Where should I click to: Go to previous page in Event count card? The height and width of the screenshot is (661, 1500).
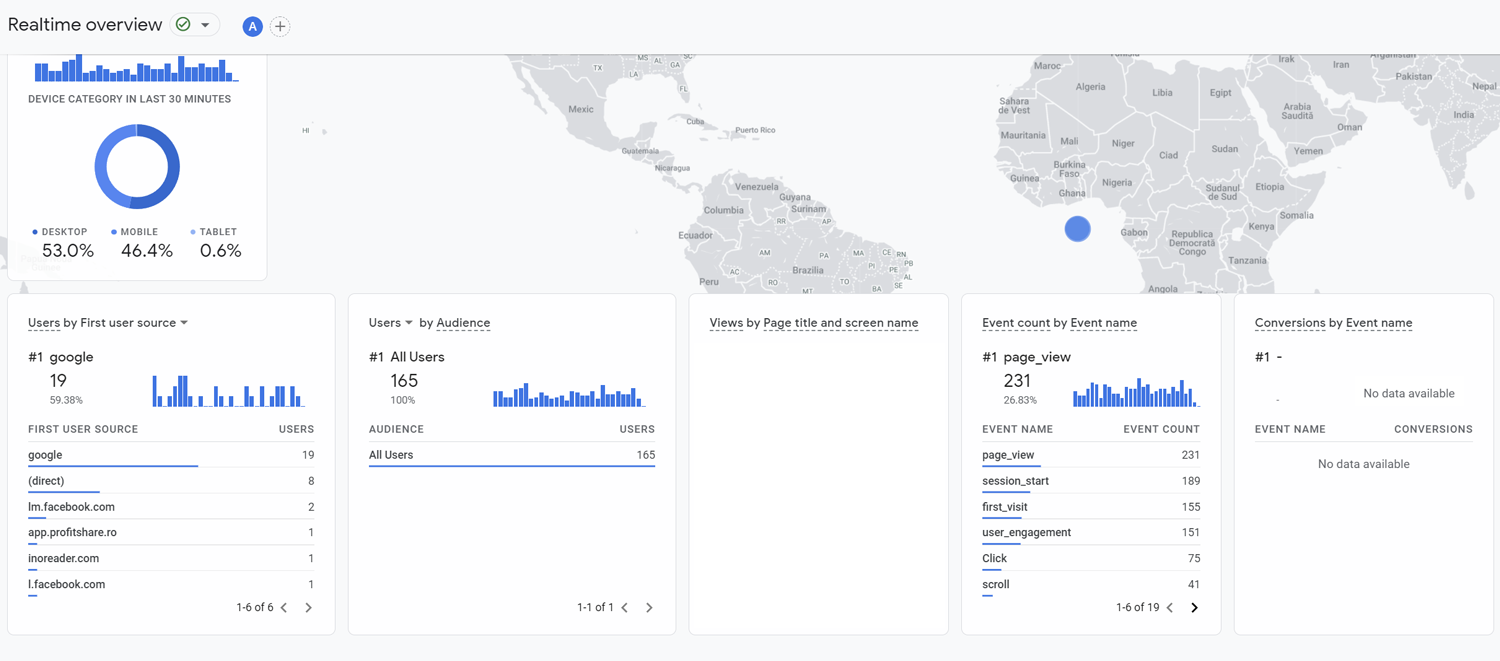(x=1170, y=607)
